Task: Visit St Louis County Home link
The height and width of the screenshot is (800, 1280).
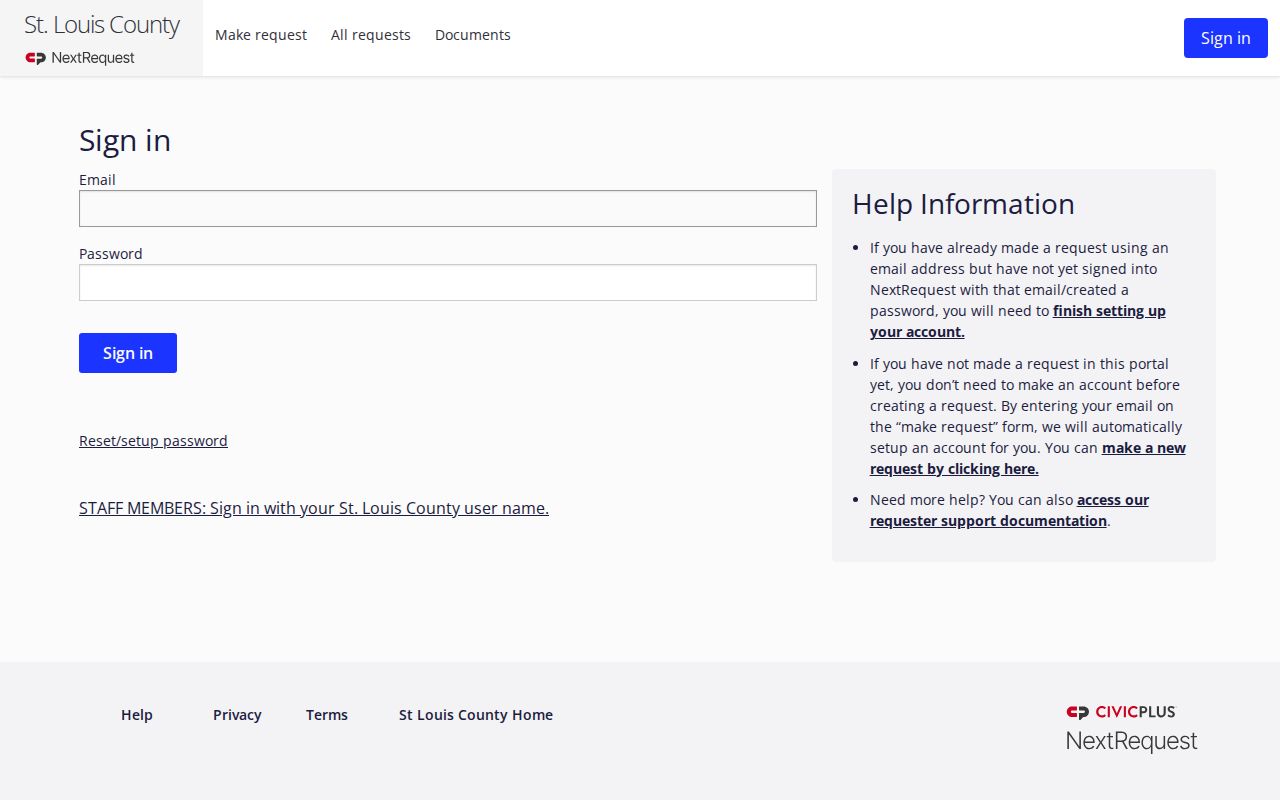Action: (x=476, y=715)
